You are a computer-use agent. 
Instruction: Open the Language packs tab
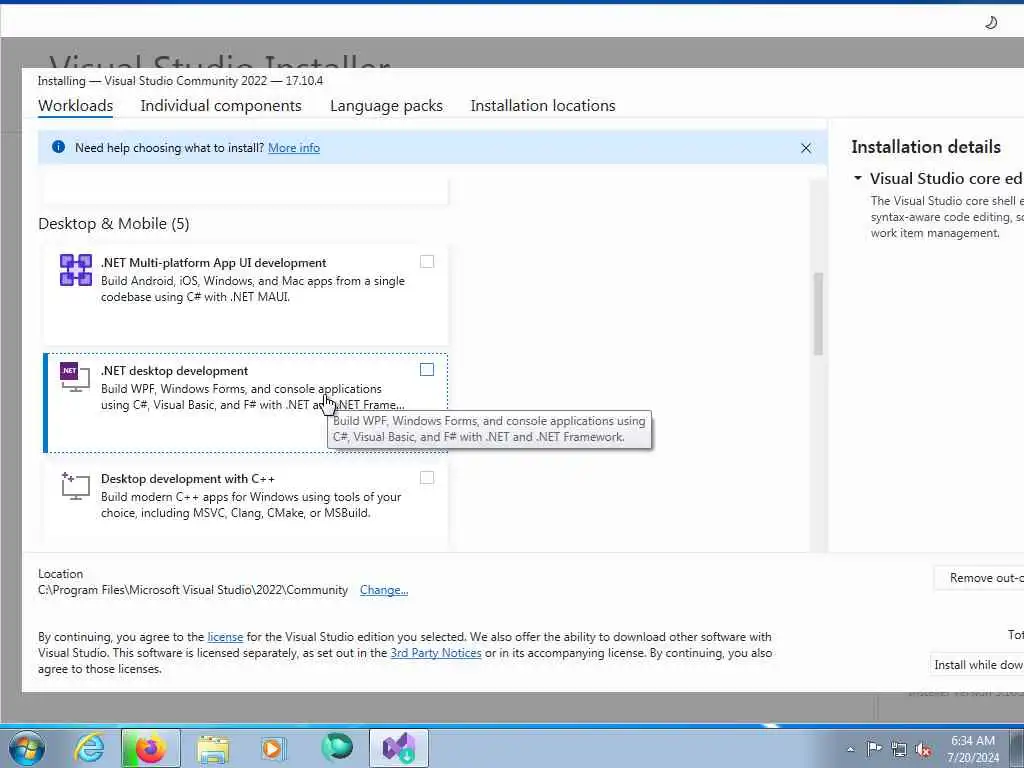click(386, 106)
